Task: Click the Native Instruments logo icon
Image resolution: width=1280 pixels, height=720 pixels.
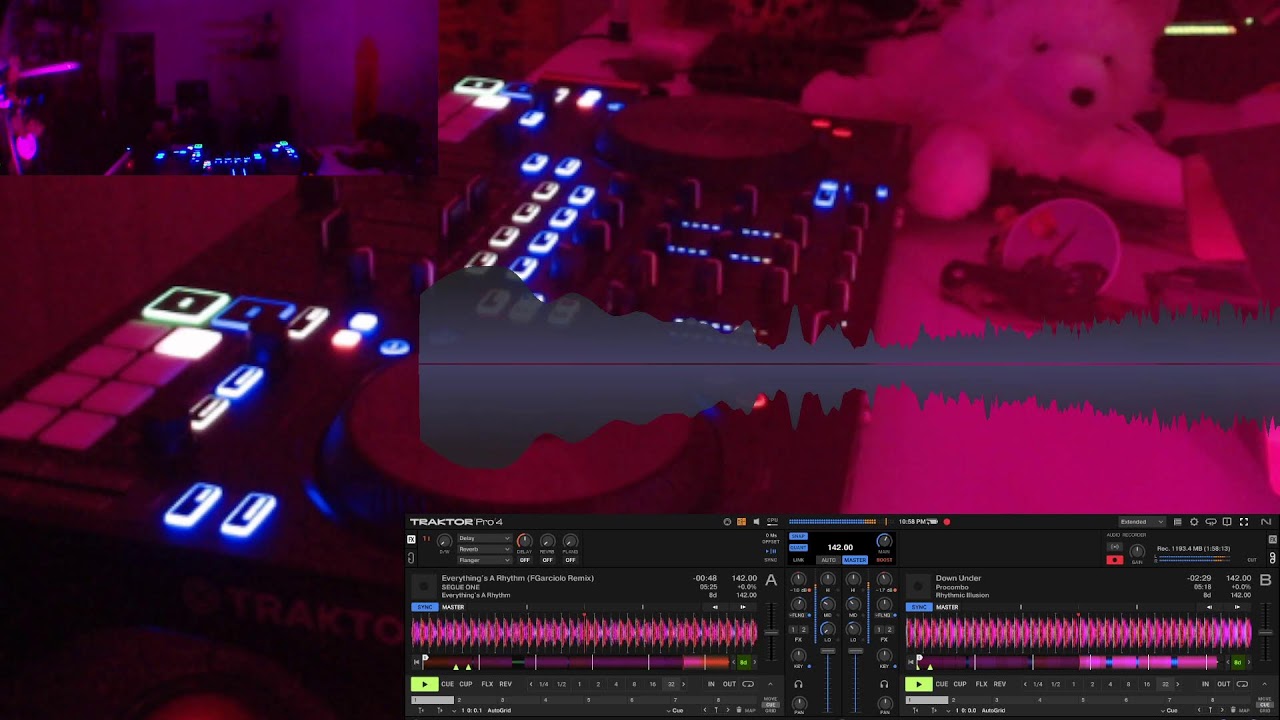Action: (1266, 522)
